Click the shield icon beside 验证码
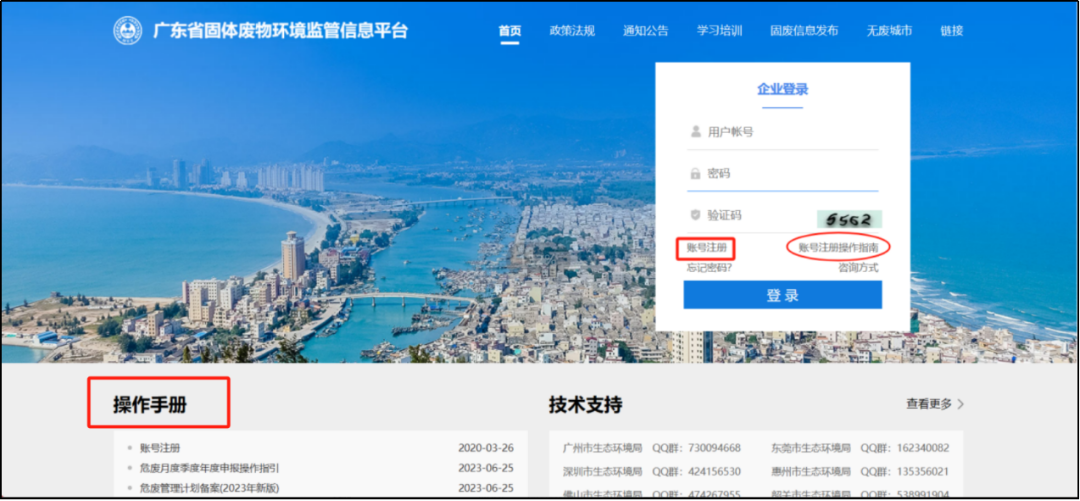The image size is (1080, 501). [696, 216]
